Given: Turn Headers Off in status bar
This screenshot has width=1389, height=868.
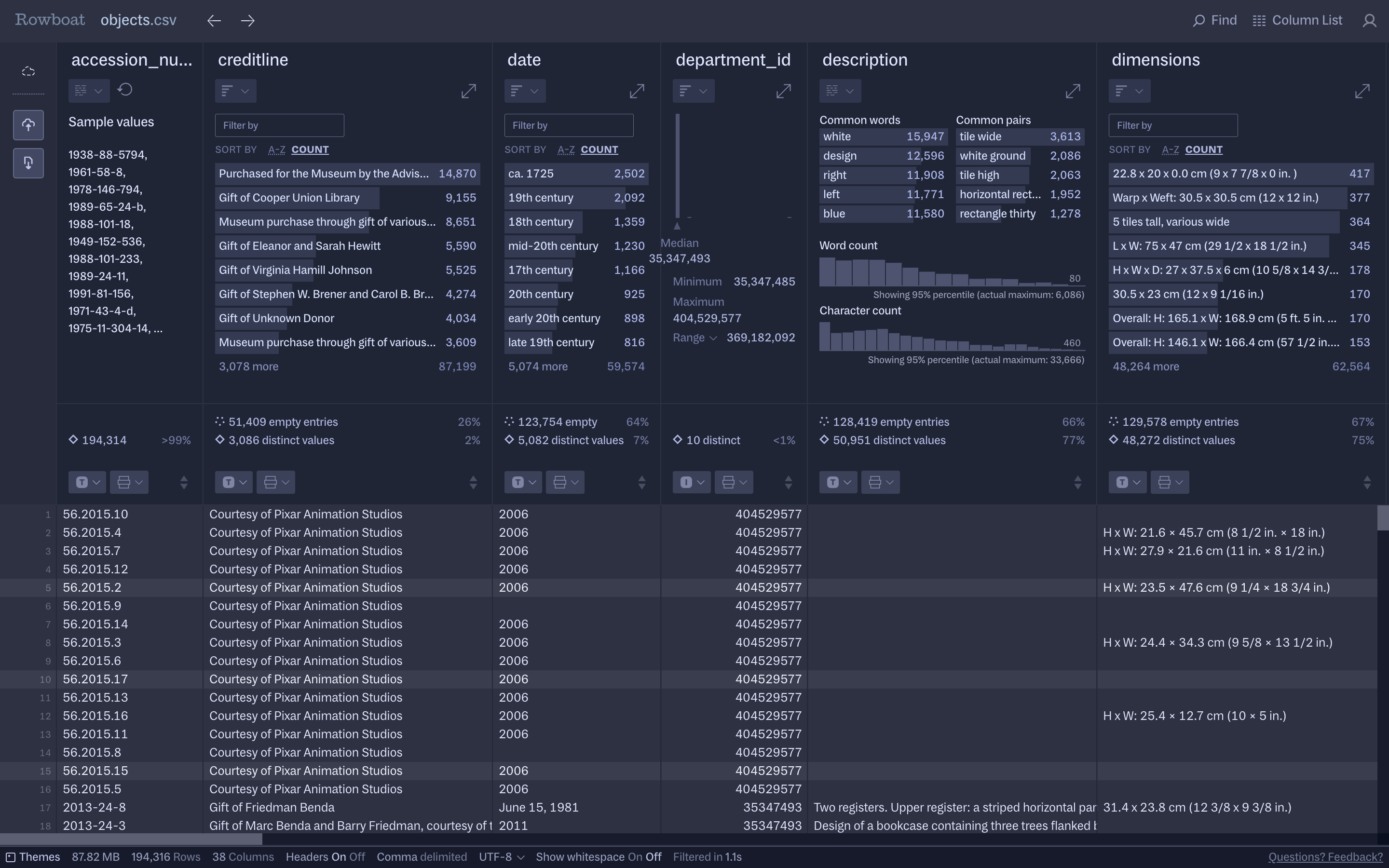Looking at the screenshot, I should click(357, 856).
